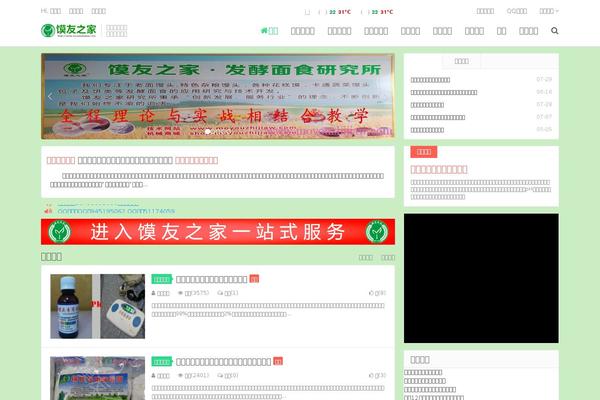Open the sidebar news row dated 07-07

481,117
